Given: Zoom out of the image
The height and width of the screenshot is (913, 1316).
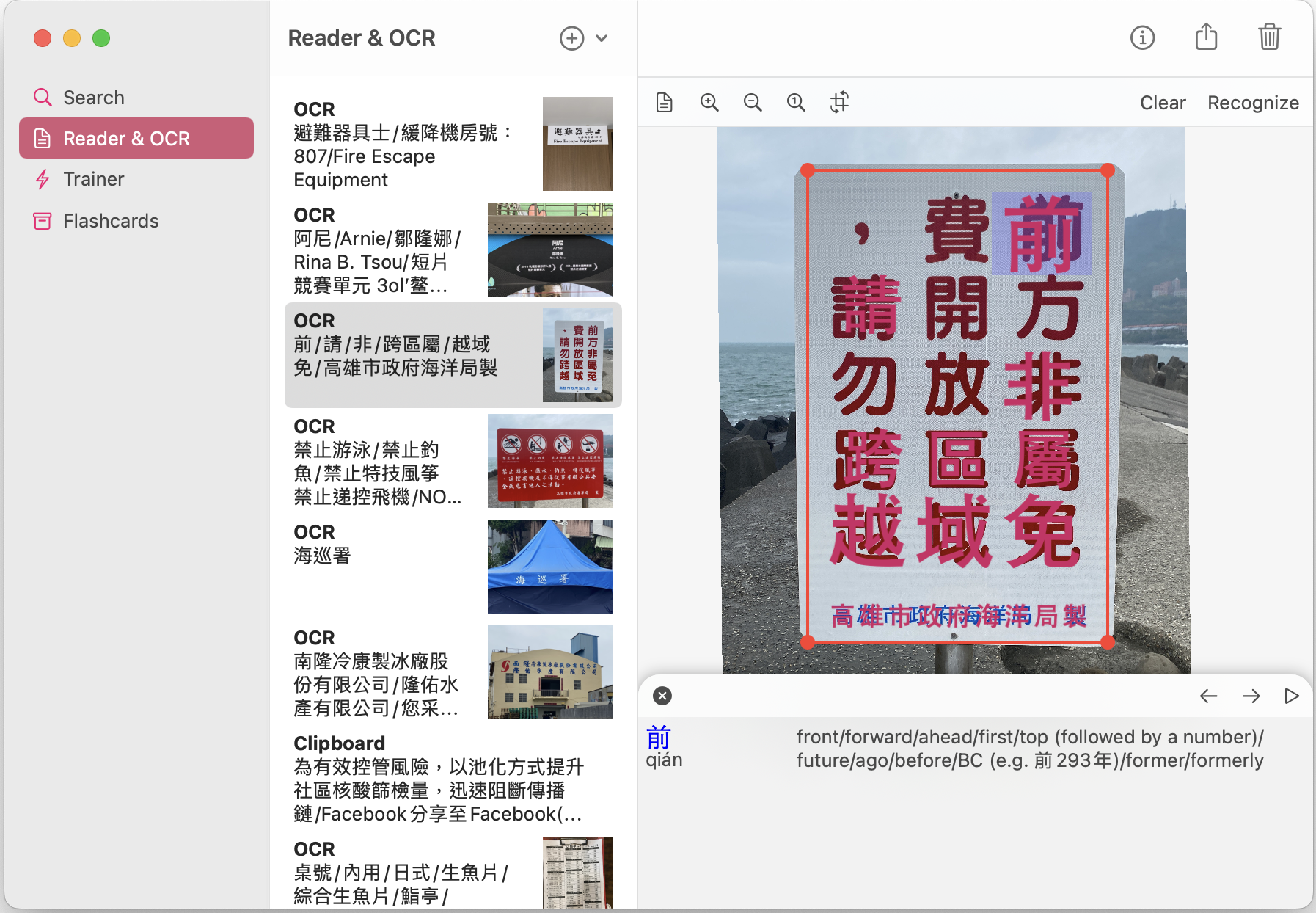Looking at the screenshot, I should click(x=753, y=103).
